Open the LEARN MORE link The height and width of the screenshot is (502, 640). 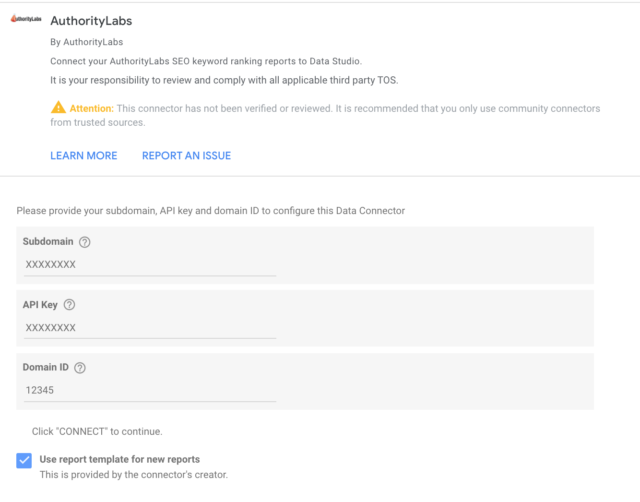(84, 155)
